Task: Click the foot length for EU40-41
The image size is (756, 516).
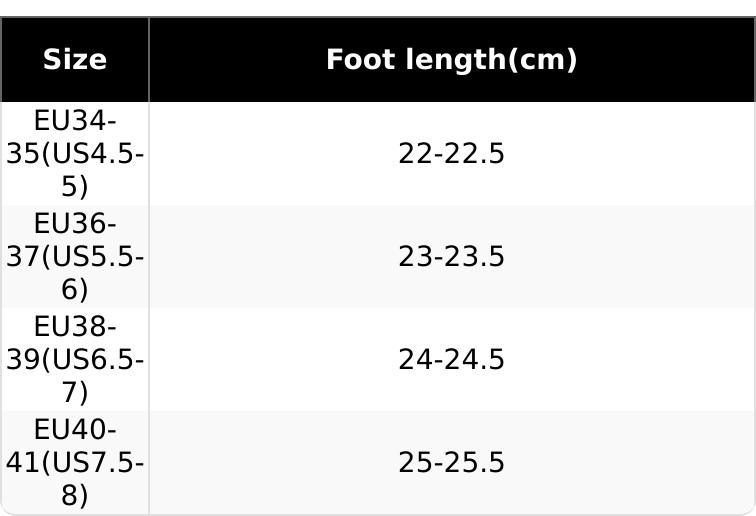Action: 452,462
